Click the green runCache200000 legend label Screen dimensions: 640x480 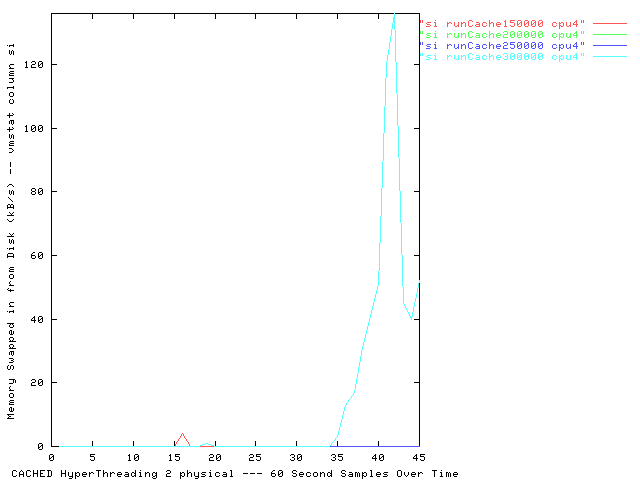tap(502, 35)
